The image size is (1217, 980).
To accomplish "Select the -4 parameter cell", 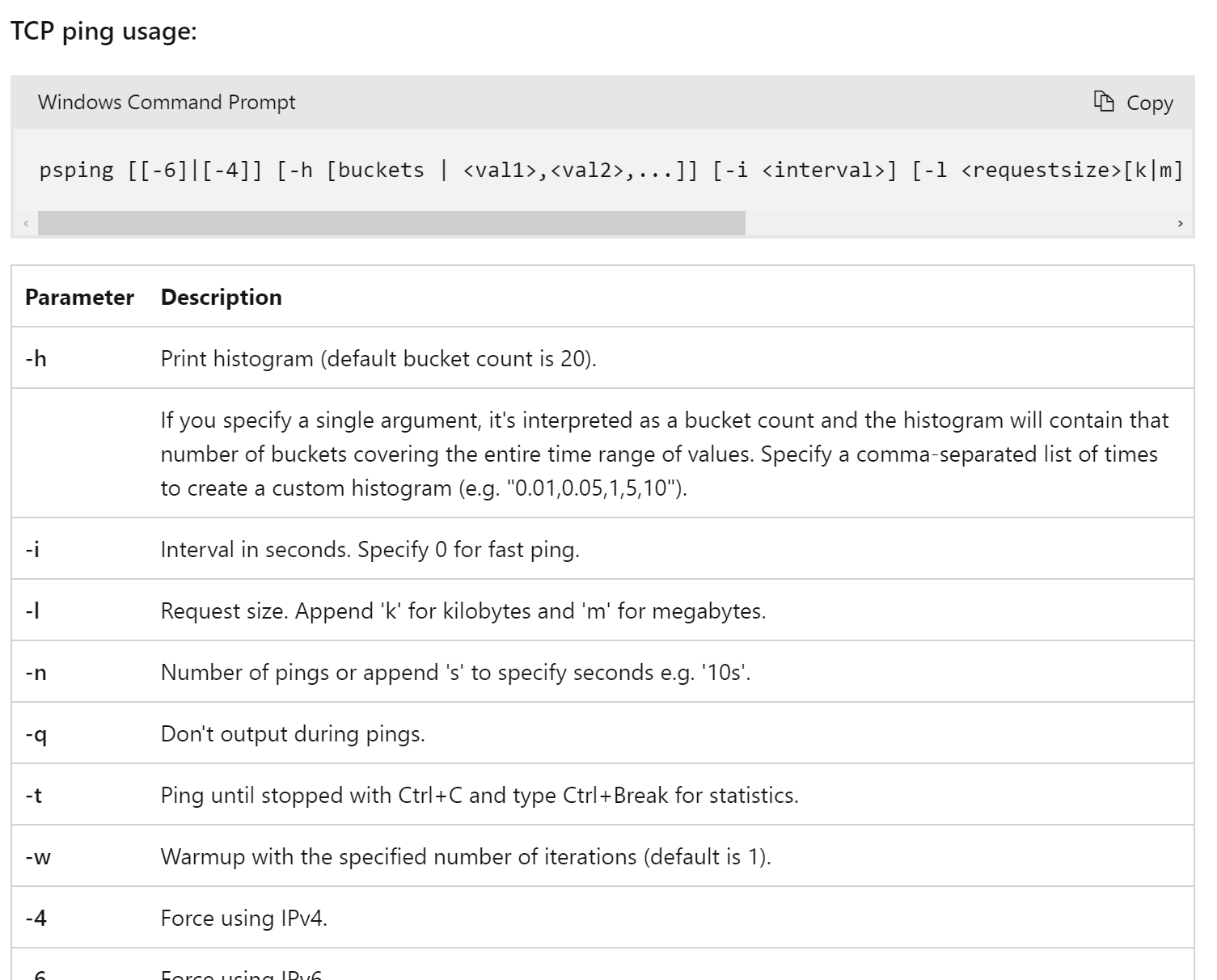I will tap(36, 919).
